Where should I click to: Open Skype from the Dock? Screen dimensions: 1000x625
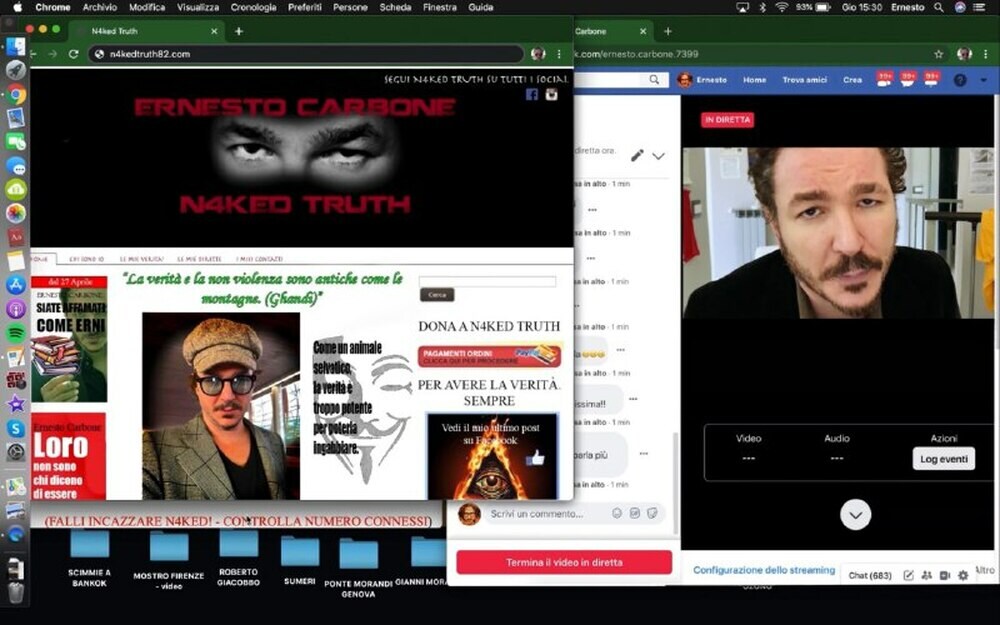click(x=16, y=429)
